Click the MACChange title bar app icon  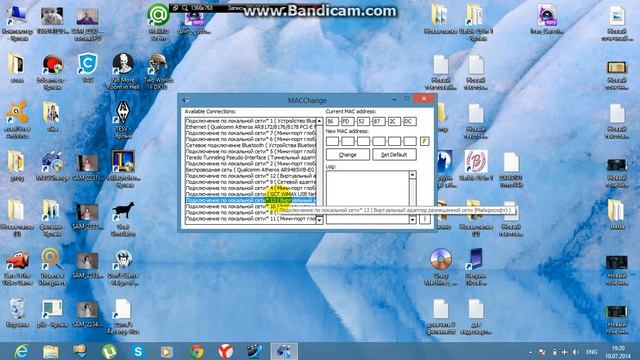[186, 100]
